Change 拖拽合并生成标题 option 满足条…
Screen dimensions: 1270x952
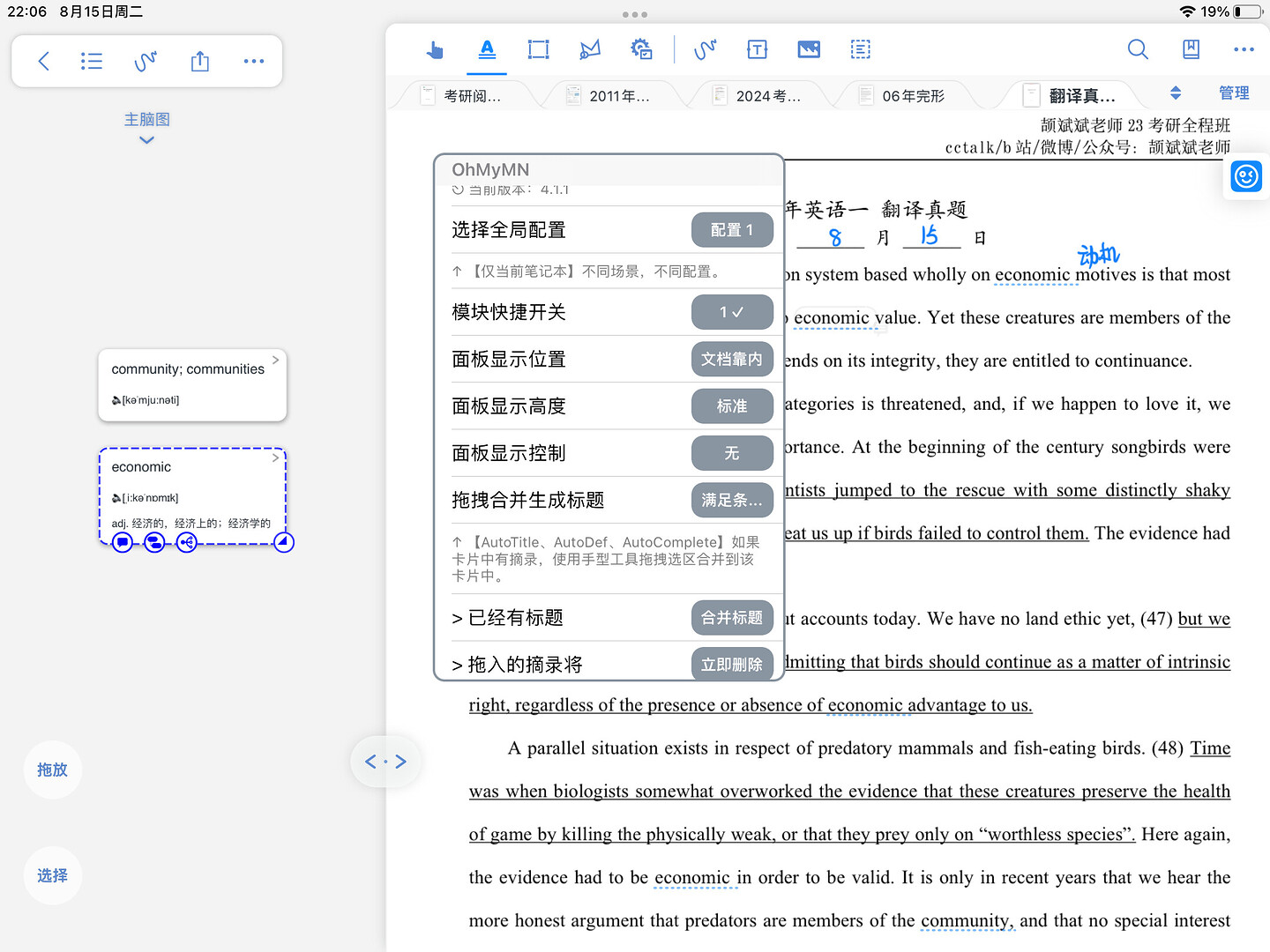tap(732, 500)
